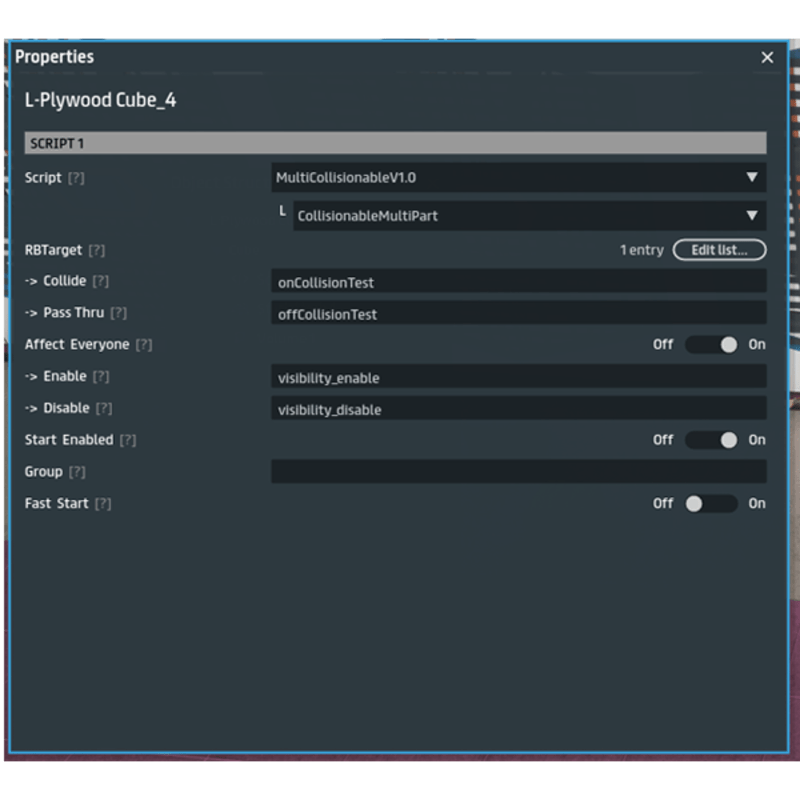Open the MultiCollisionableV1.0 script dropdown
Image resolution: width=800 pixels, height=800 pixels.
[518, 178]
